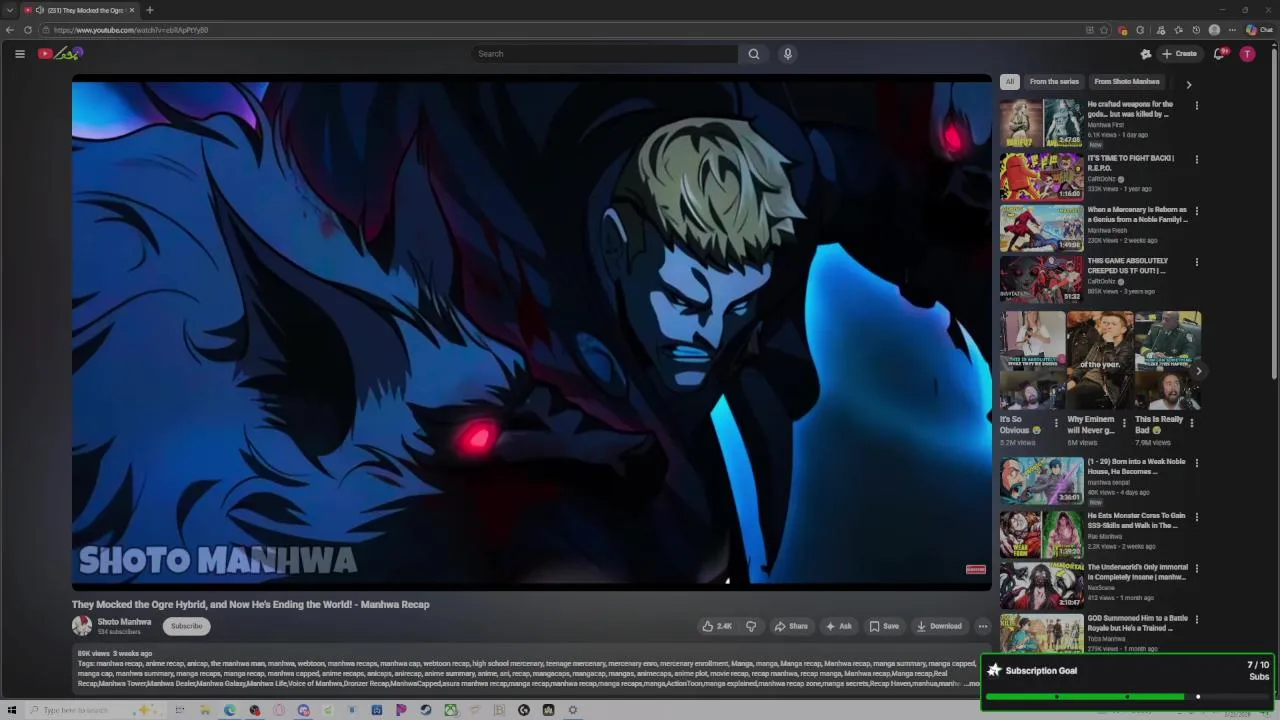Image resolution: width=1280 pixels, height=720 pixels.
Task: Go to YouTube home via logo
Action: [60, 54]
